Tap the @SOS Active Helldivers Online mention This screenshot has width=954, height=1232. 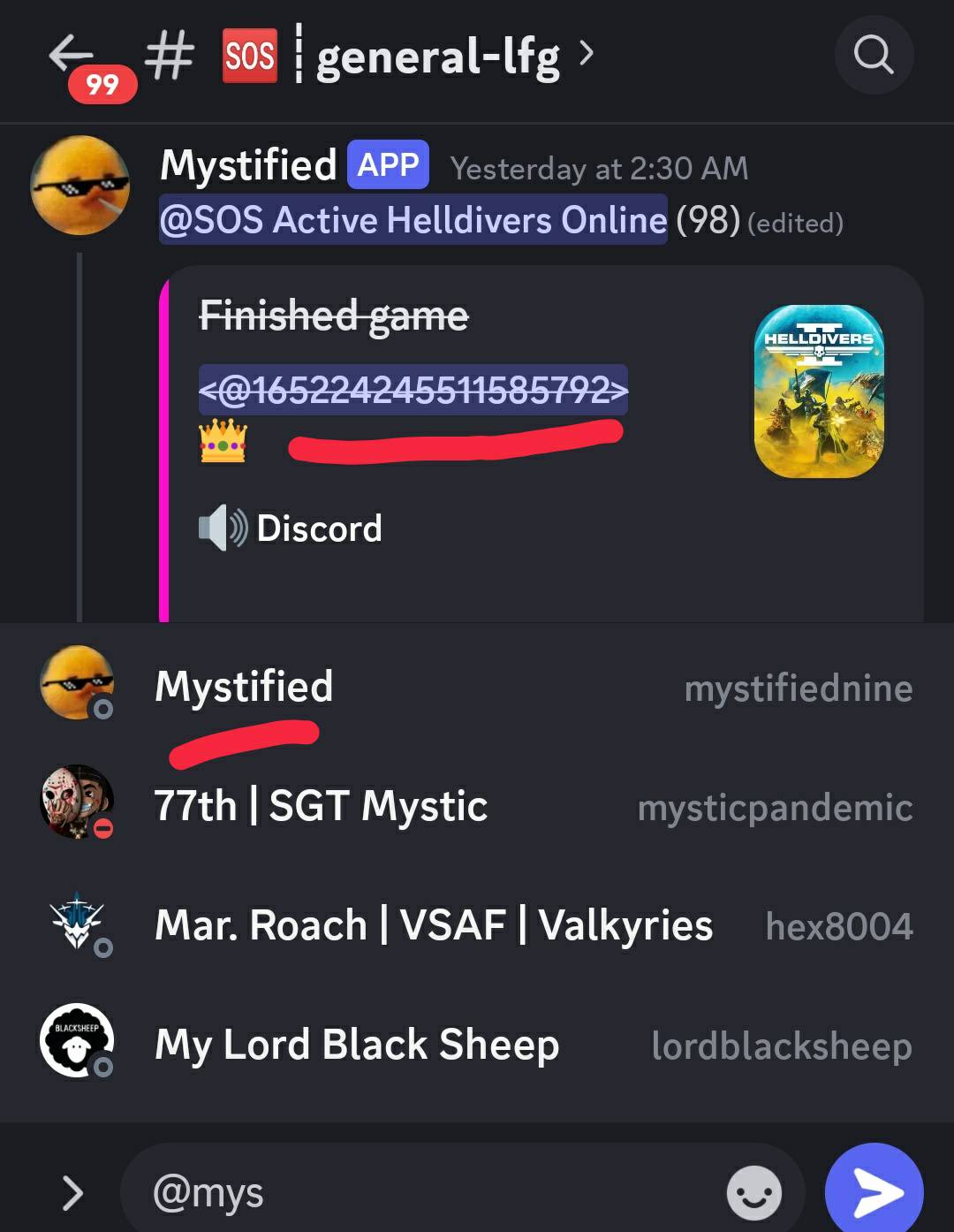click(413, 219)
